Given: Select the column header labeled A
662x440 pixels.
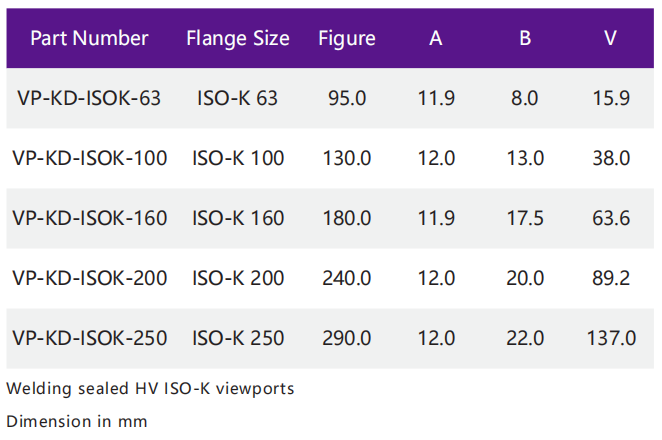Looking at the screenshot, I should click(x=436, y=39).
